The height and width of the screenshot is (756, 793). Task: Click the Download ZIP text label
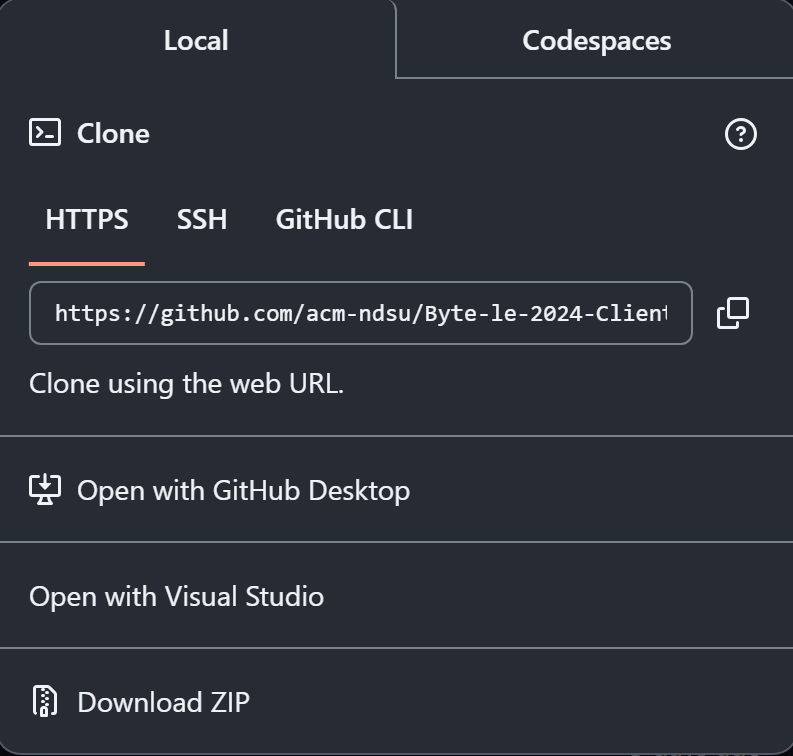pyautogui.click(x=163, y=702)
